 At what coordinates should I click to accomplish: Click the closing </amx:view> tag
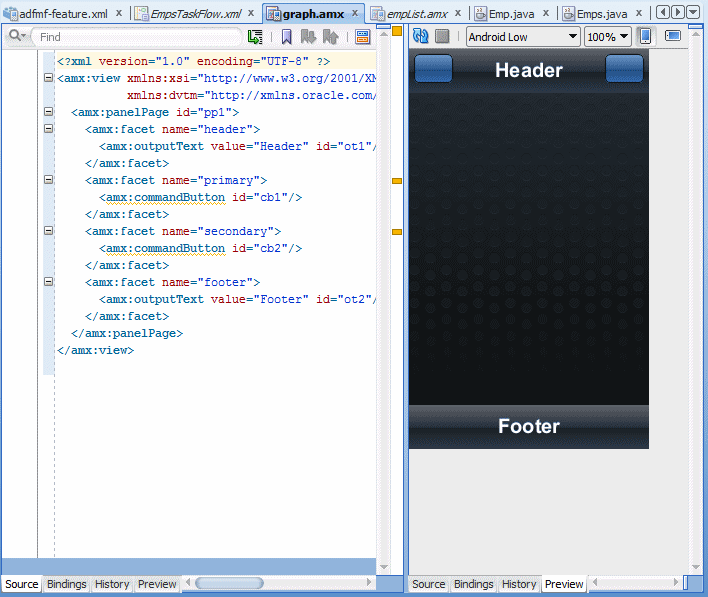click(95, 350)
